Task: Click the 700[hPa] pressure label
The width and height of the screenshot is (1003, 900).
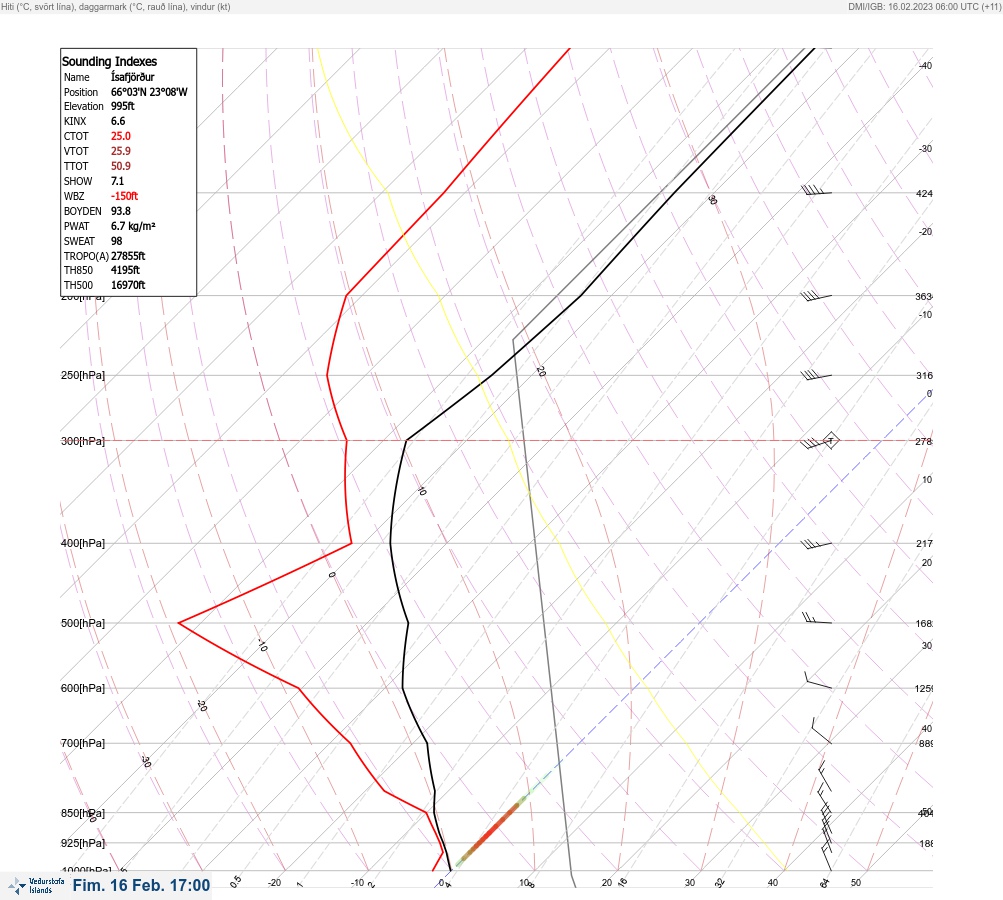Action: (83, 743)
